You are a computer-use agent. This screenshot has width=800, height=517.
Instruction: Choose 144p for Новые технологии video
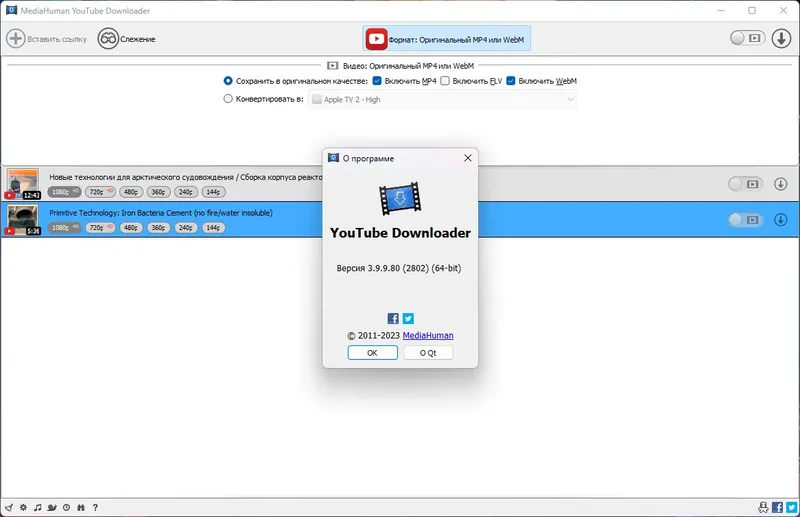213,192
